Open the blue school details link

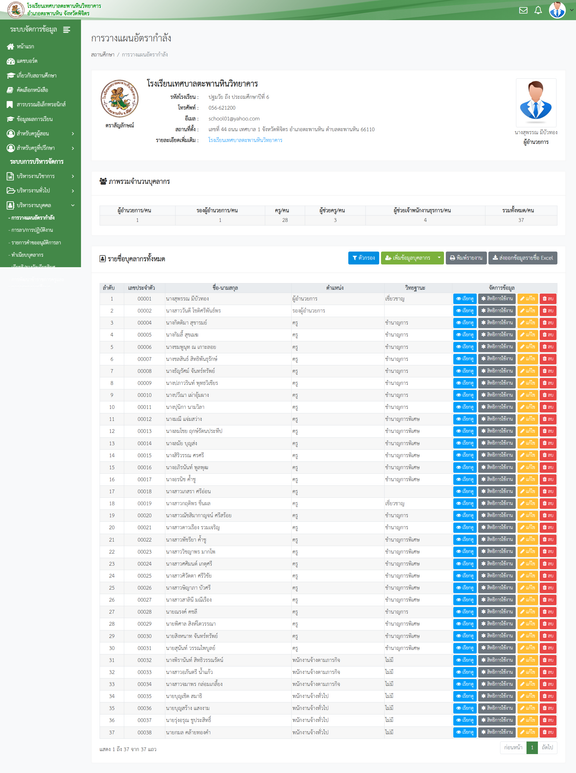click(245, 140)
